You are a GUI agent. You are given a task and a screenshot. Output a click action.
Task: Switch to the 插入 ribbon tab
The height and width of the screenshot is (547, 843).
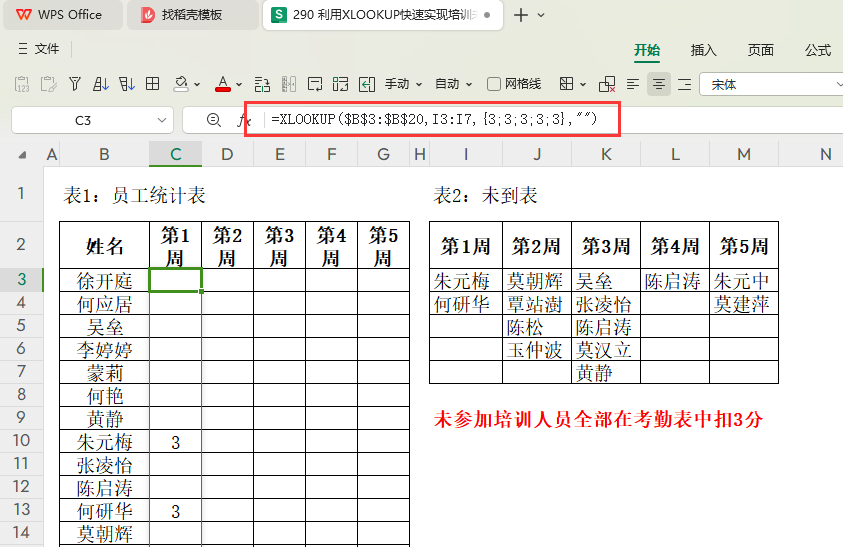703,50
